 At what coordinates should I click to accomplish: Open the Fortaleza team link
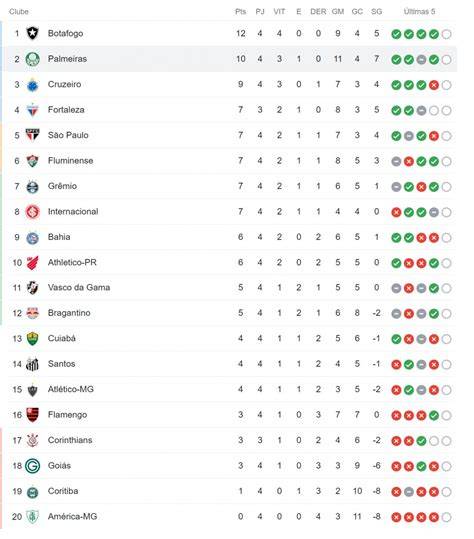66,110
